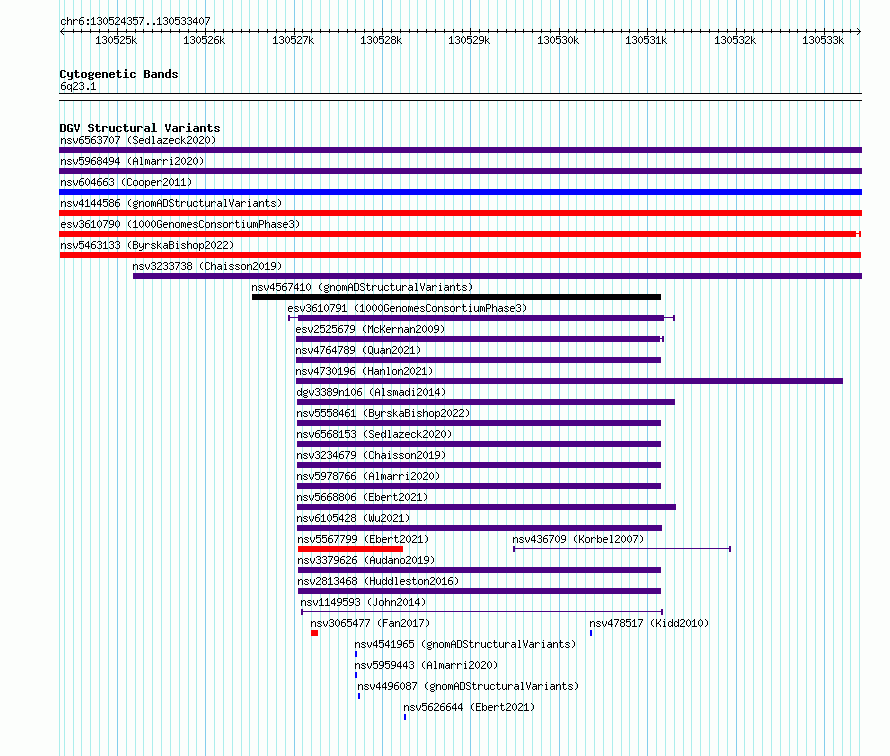890x756 pixels.
Task: Select the nsv6568153 (Sedlazeck2020) label
Action: tap(374, 434)
